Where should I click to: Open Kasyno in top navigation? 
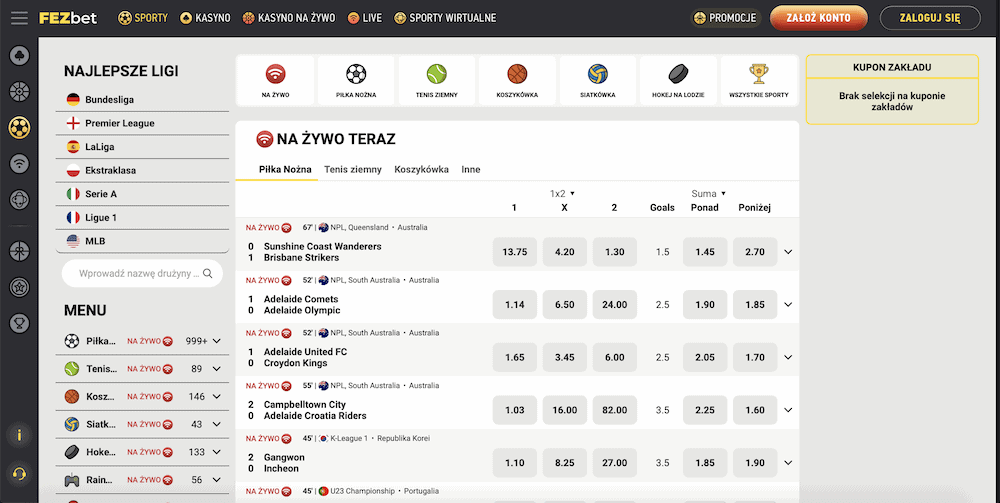click(x=205, y=18)
